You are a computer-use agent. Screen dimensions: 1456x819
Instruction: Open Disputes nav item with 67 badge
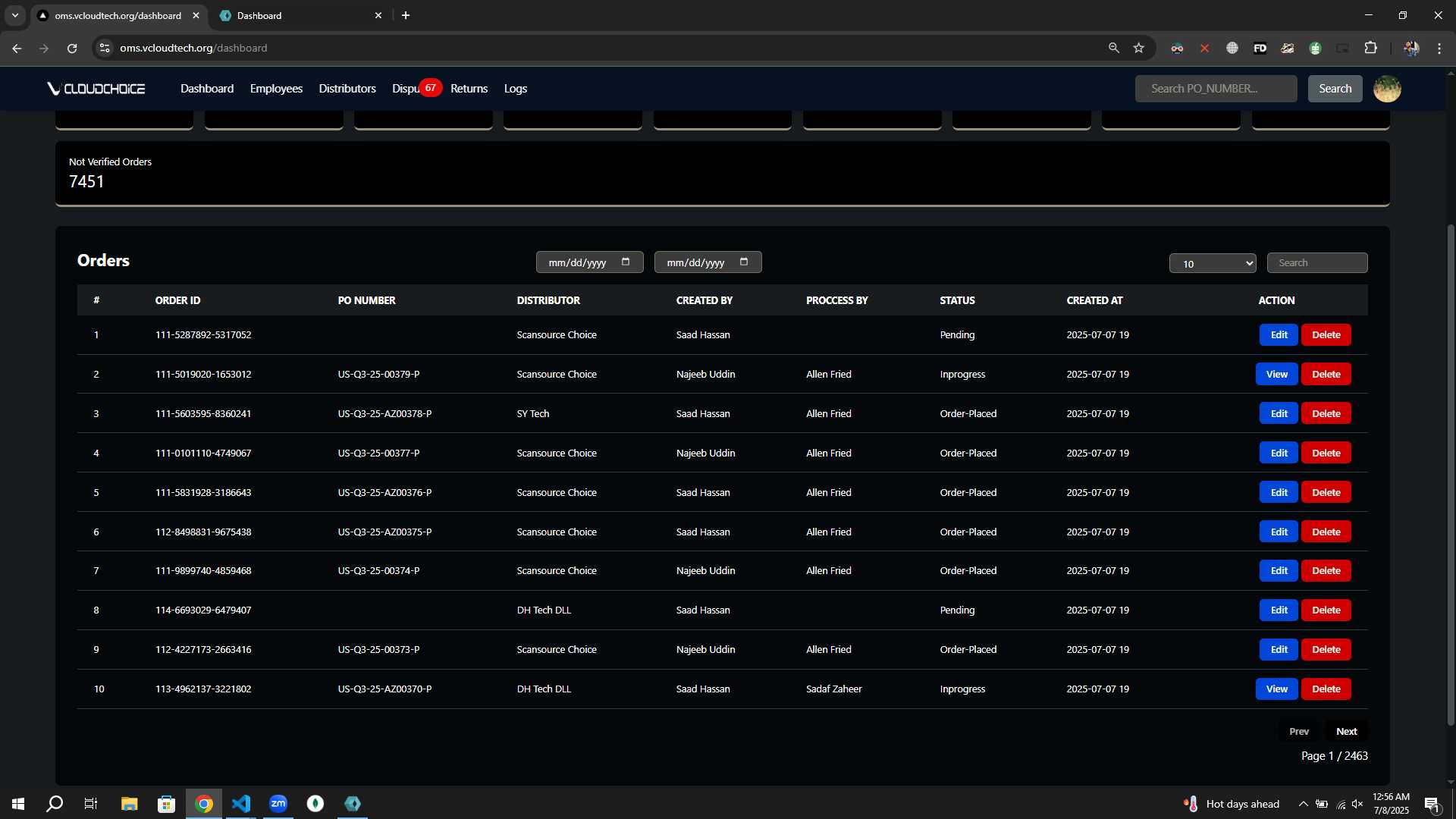416,89
